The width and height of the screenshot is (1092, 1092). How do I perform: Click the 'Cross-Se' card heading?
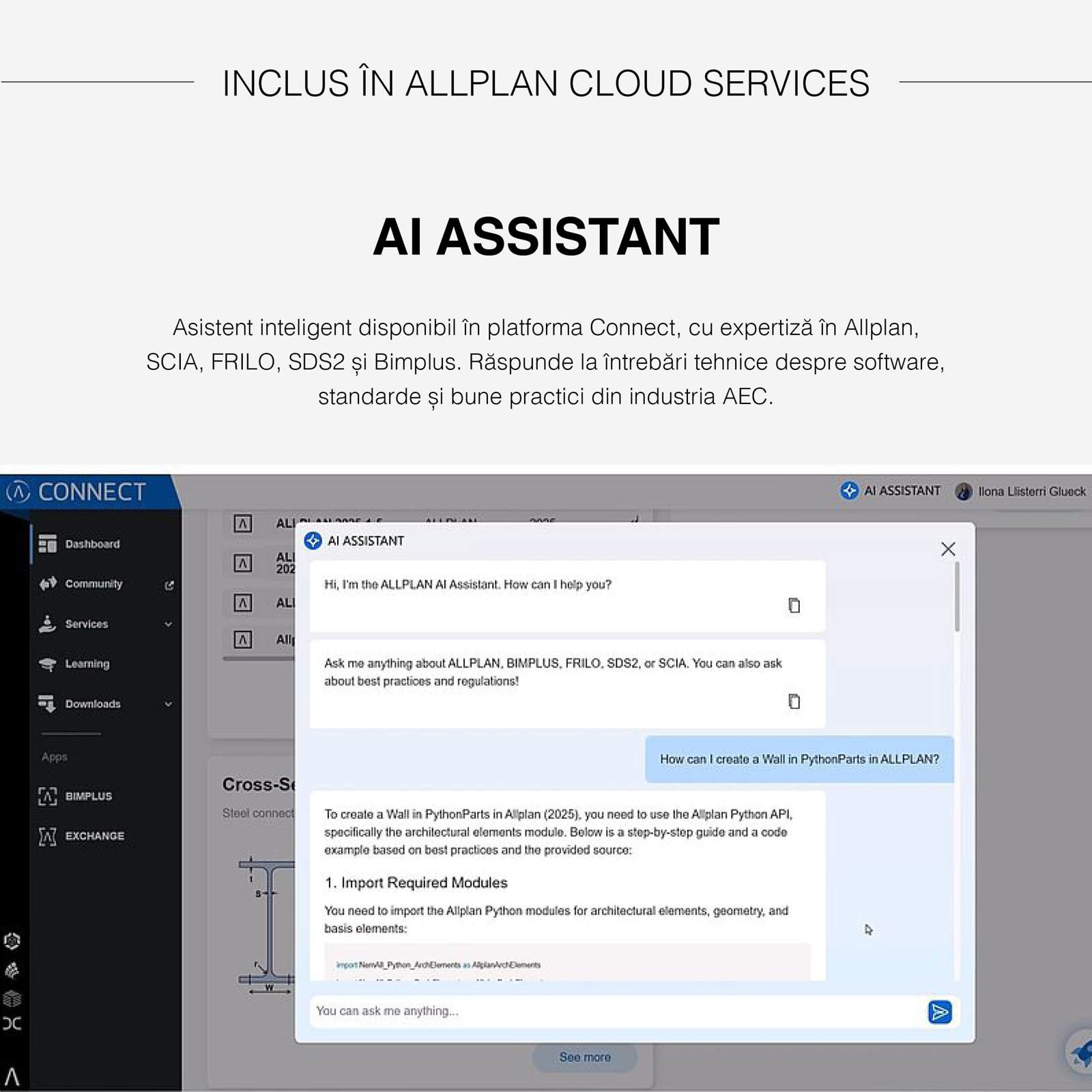(259, 784)
